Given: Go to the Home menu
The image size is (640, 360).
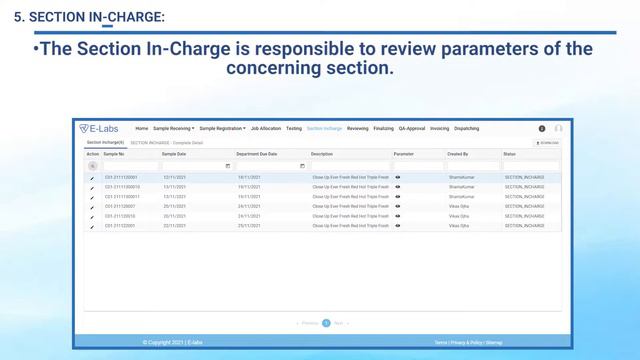Looking at the screenshot, I should [142, 129].
